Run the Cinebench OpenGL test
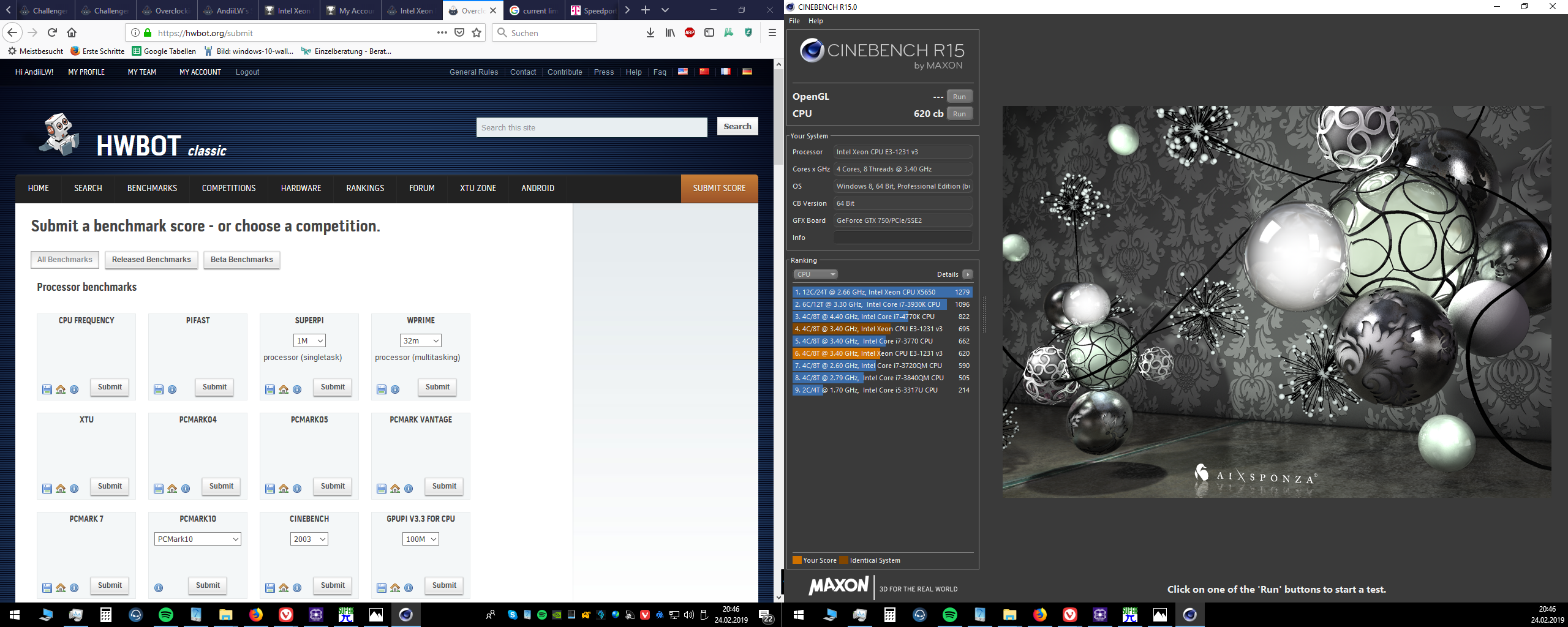 coord(959,97)
